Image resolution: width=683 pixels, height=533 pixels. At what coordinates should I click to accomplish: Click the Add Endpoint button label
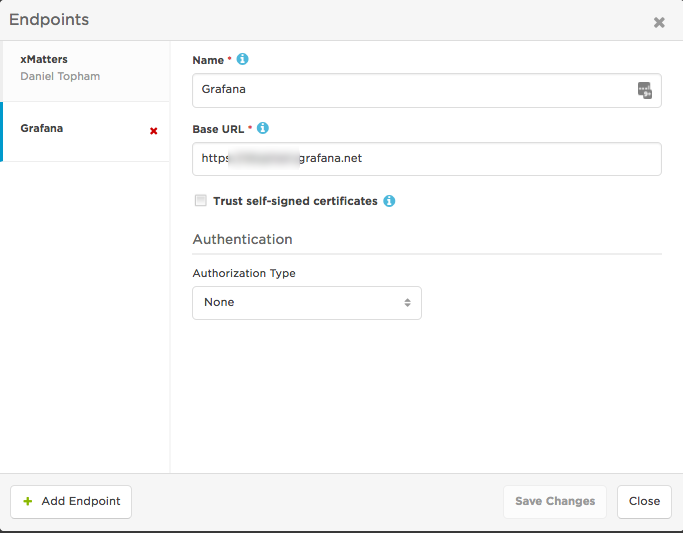pyautogui.click(x=81, y=501)
